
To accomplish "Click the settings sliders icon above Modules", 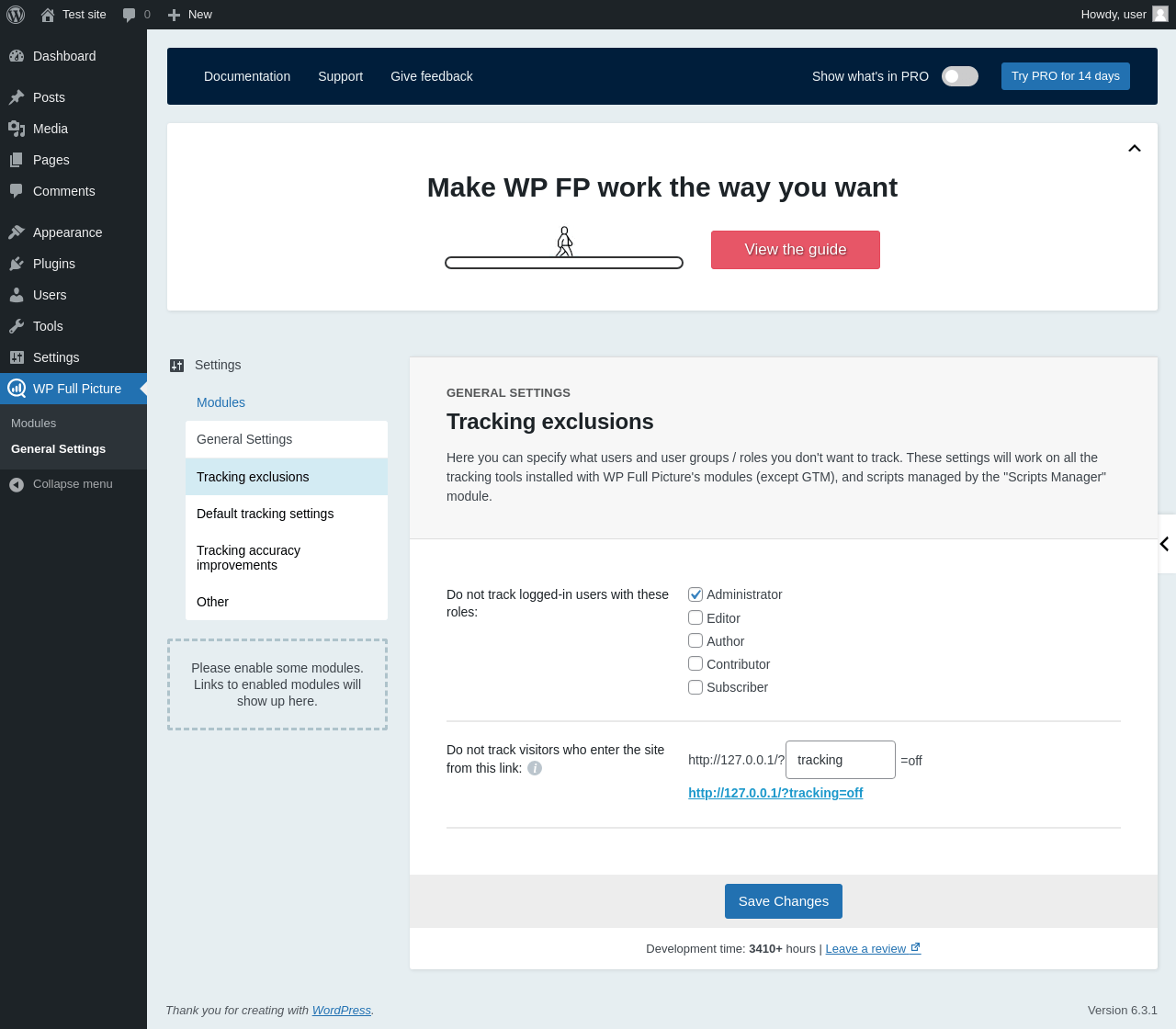I will coord(177,366).
